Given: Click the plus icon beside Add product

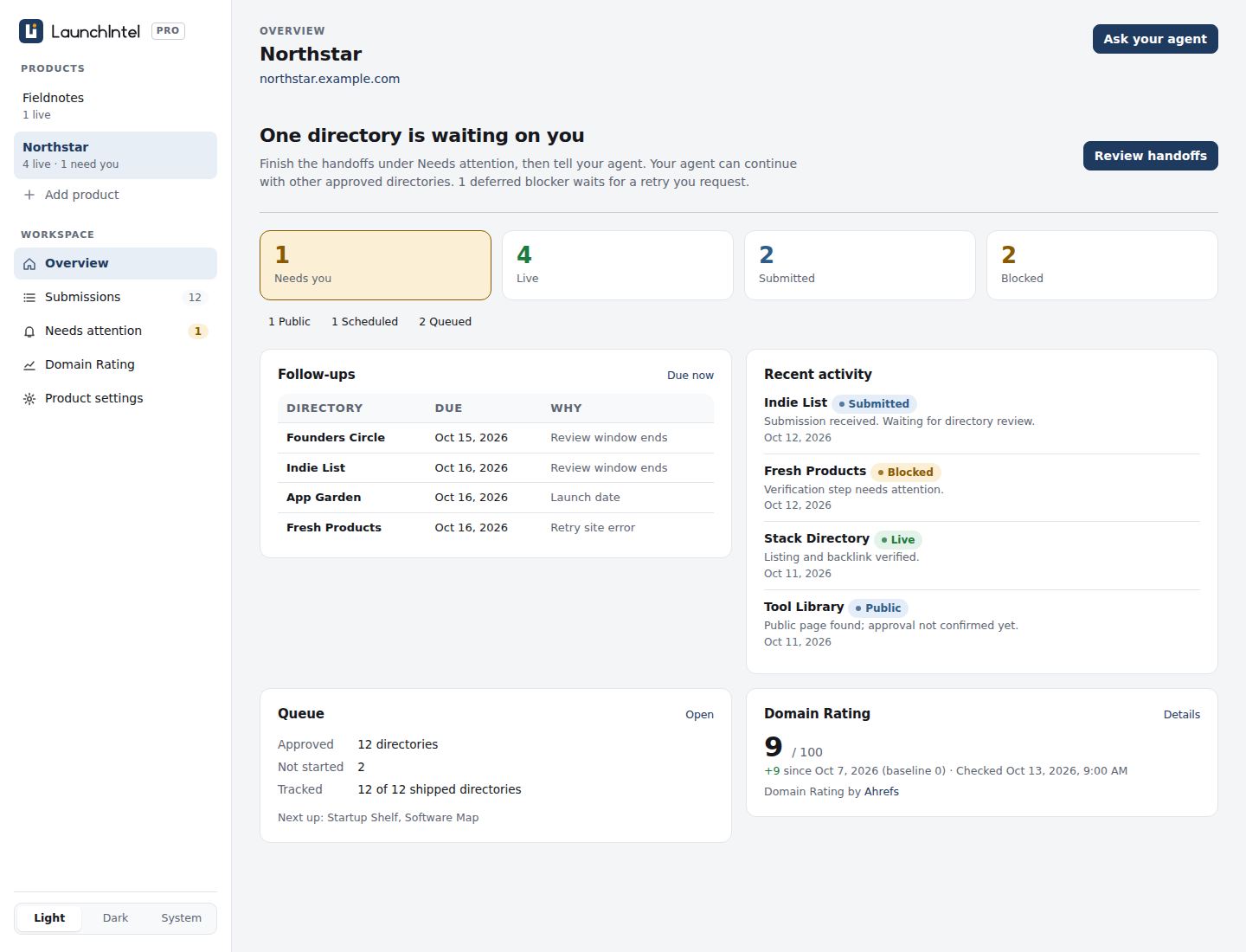Looking at the screenshot, I should pyautogui.click(x=29, y=195).
